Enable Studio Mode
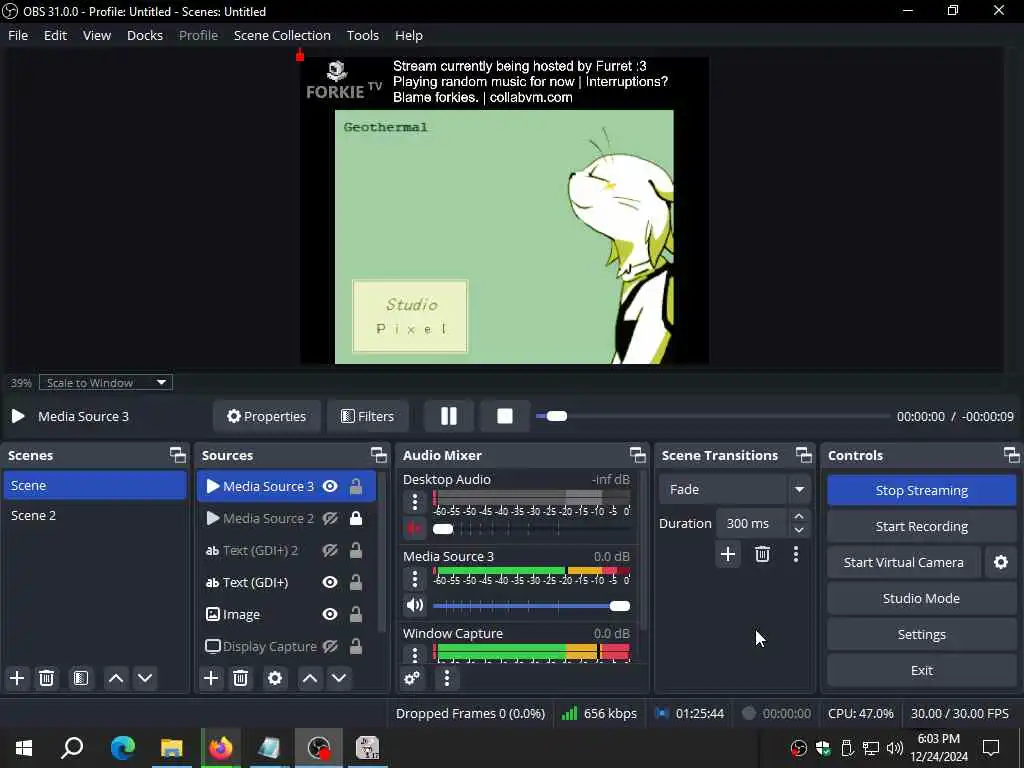1024x768 pixels. pyautogui.click(x=921, y=598)
